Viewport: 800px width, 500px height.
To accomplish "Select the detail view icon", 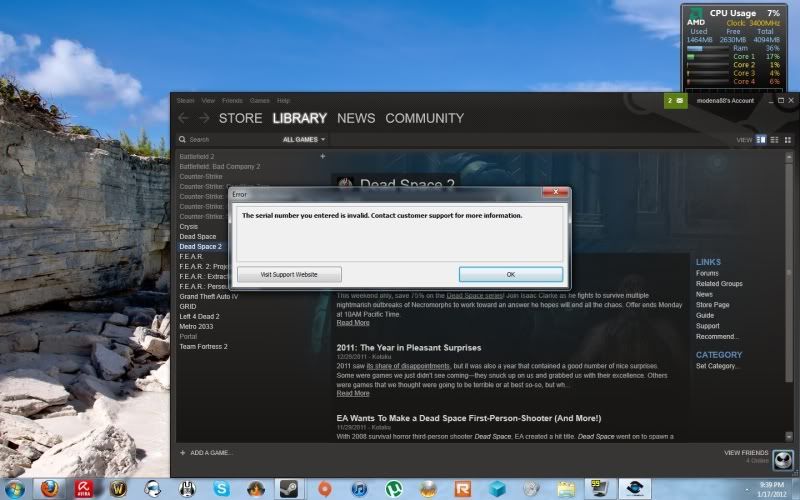I will (x=761, y=140).
